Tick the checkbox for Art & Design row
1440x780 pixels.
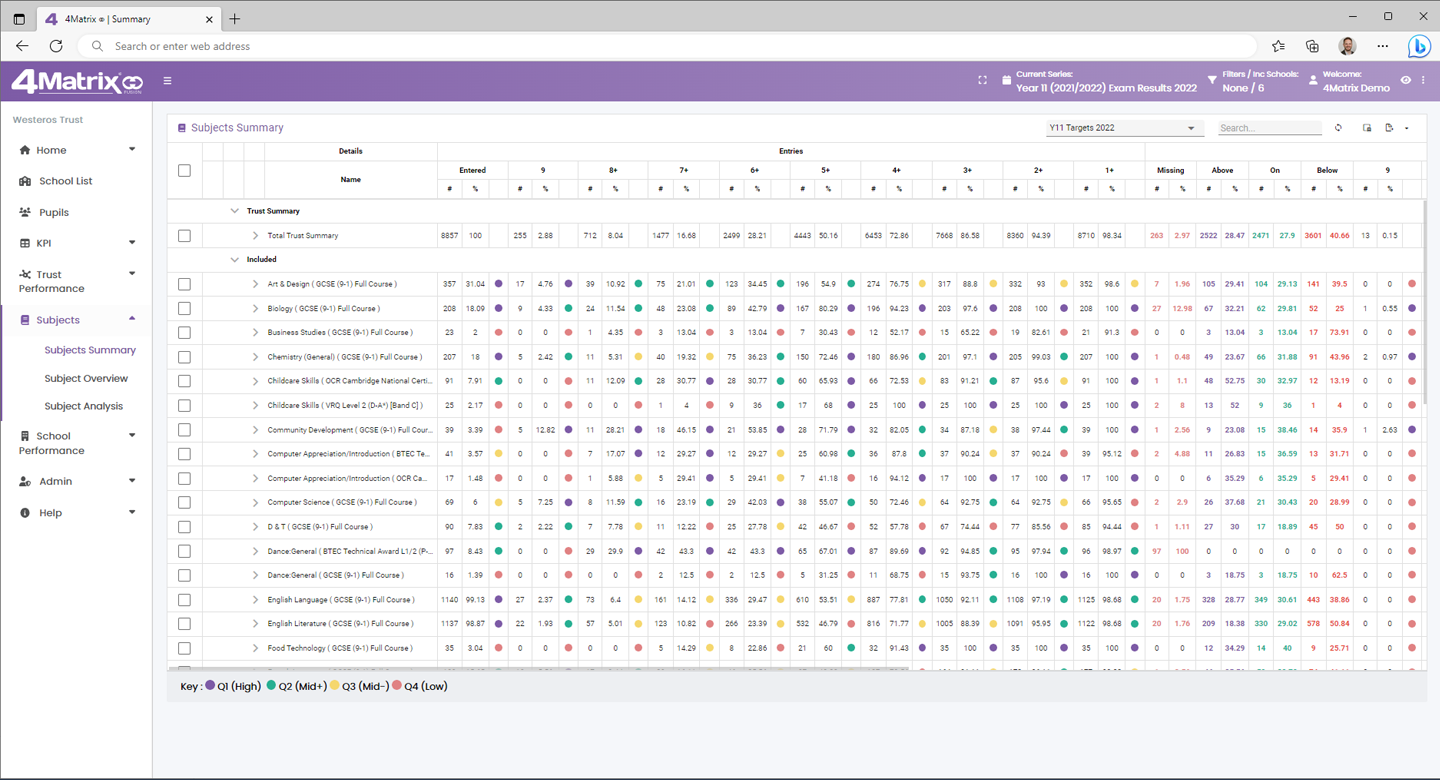[x=184, y=284]
